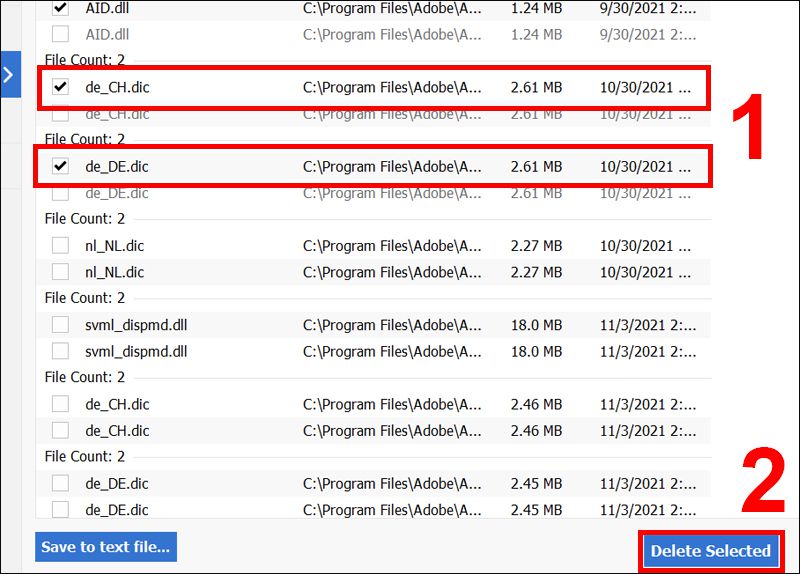
Task: Click the Delete Selected button
Action: coord(710,550)
